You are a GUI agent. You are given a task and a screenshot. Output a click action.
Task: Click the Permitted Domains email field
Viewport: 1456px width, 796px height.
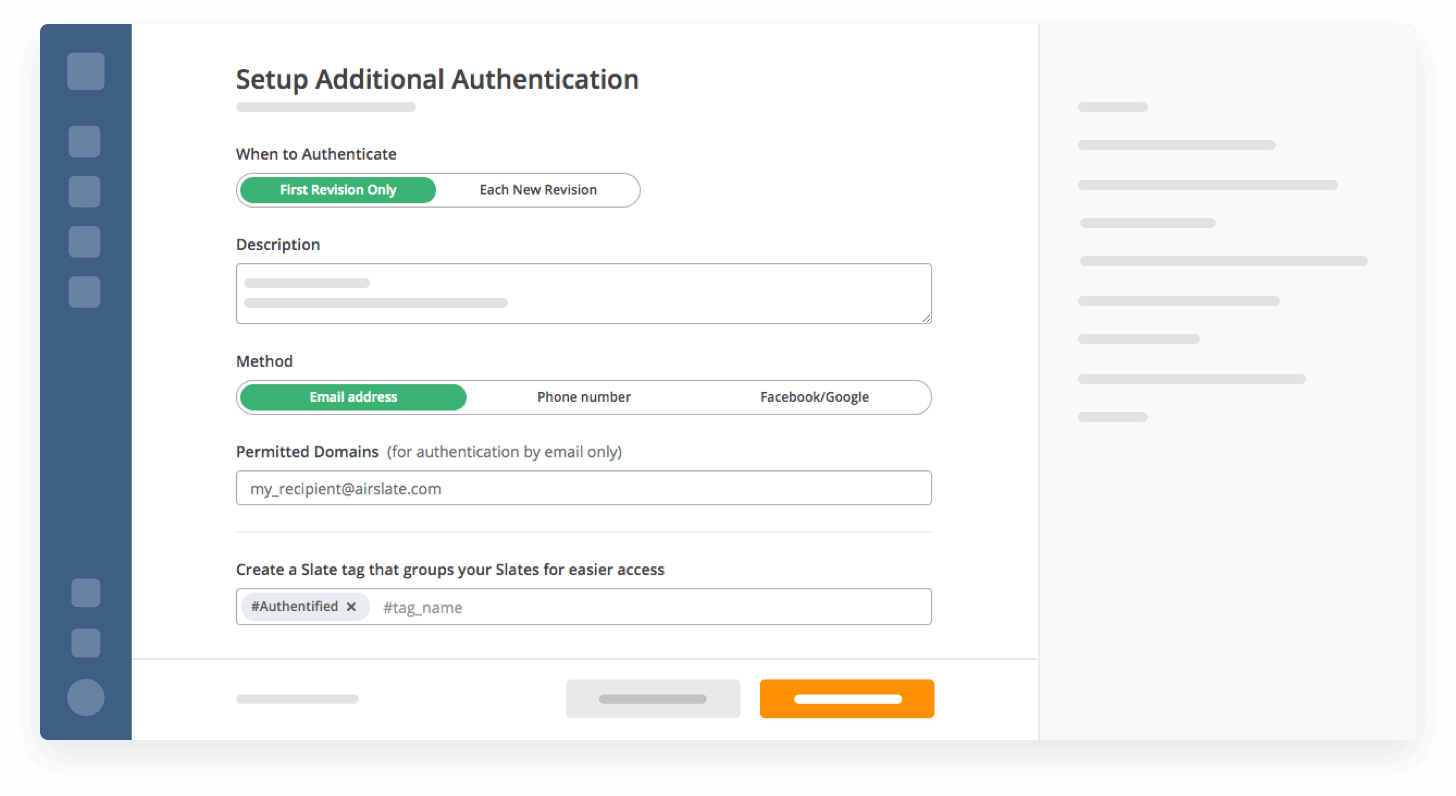584,489
